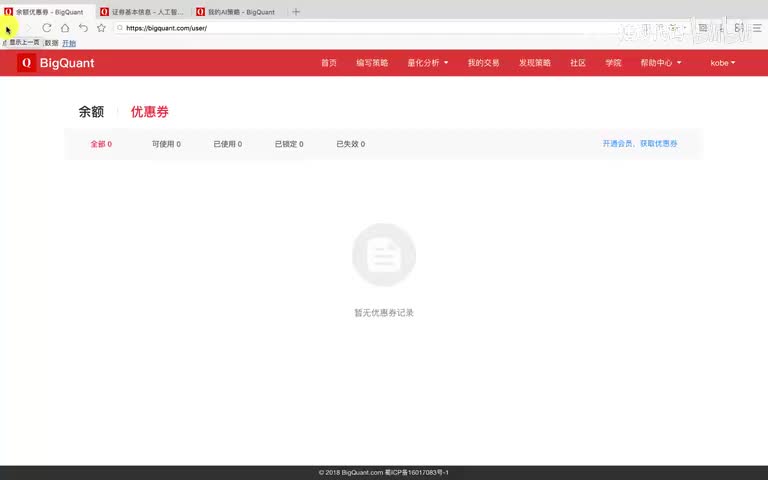The image size is (768, 480).
Task: Open 发现策略 navigation item
Action: coord(535,63)
